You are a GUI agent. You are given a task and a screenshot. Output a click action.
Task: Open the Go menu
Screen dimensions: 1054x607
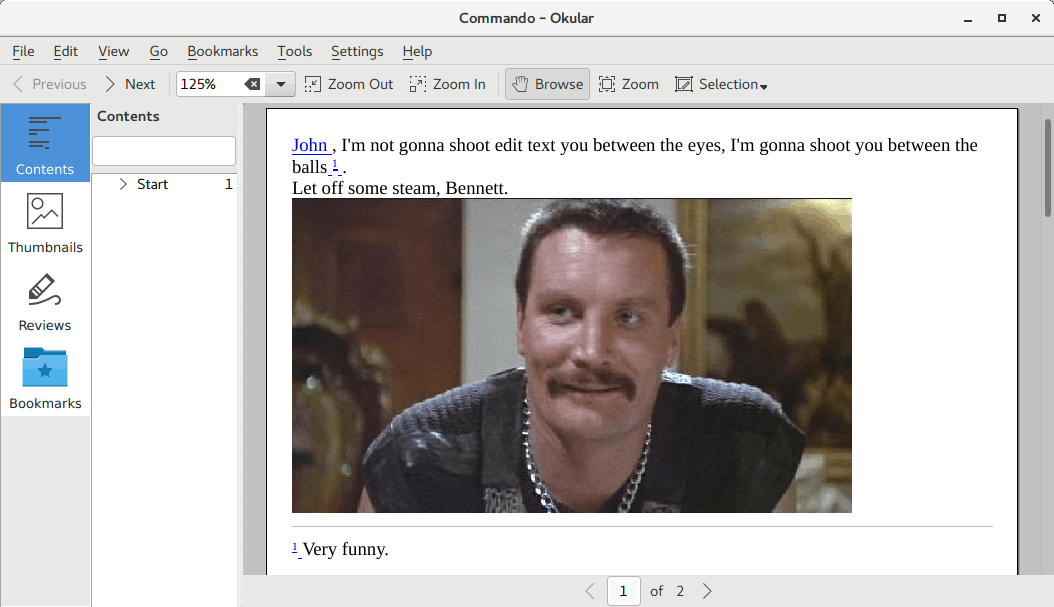pos(159,51)
